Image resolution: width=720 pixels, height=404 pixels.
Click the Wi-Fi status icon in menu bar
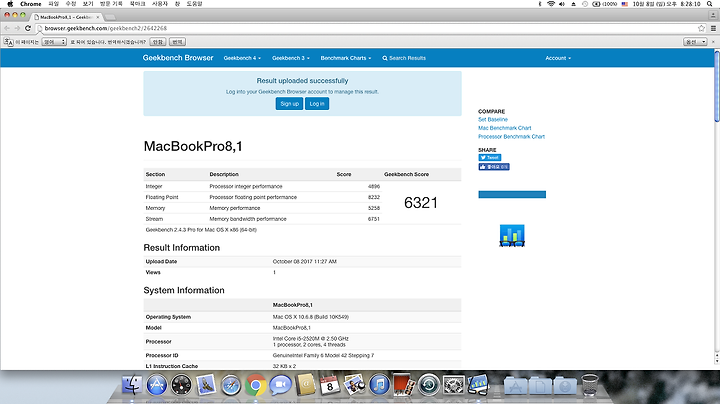point(551,4)
